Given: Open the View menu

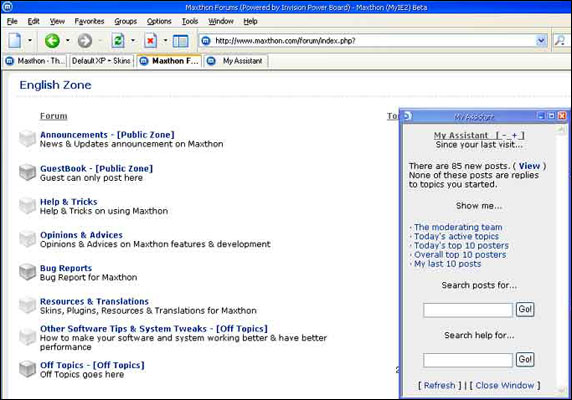Looking at the screenshot, I should click(57, 22).
